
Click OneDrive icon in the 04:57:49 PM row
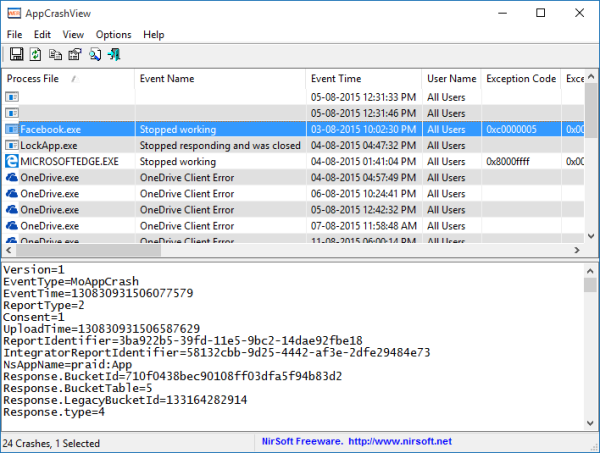(x=12, y=178)
